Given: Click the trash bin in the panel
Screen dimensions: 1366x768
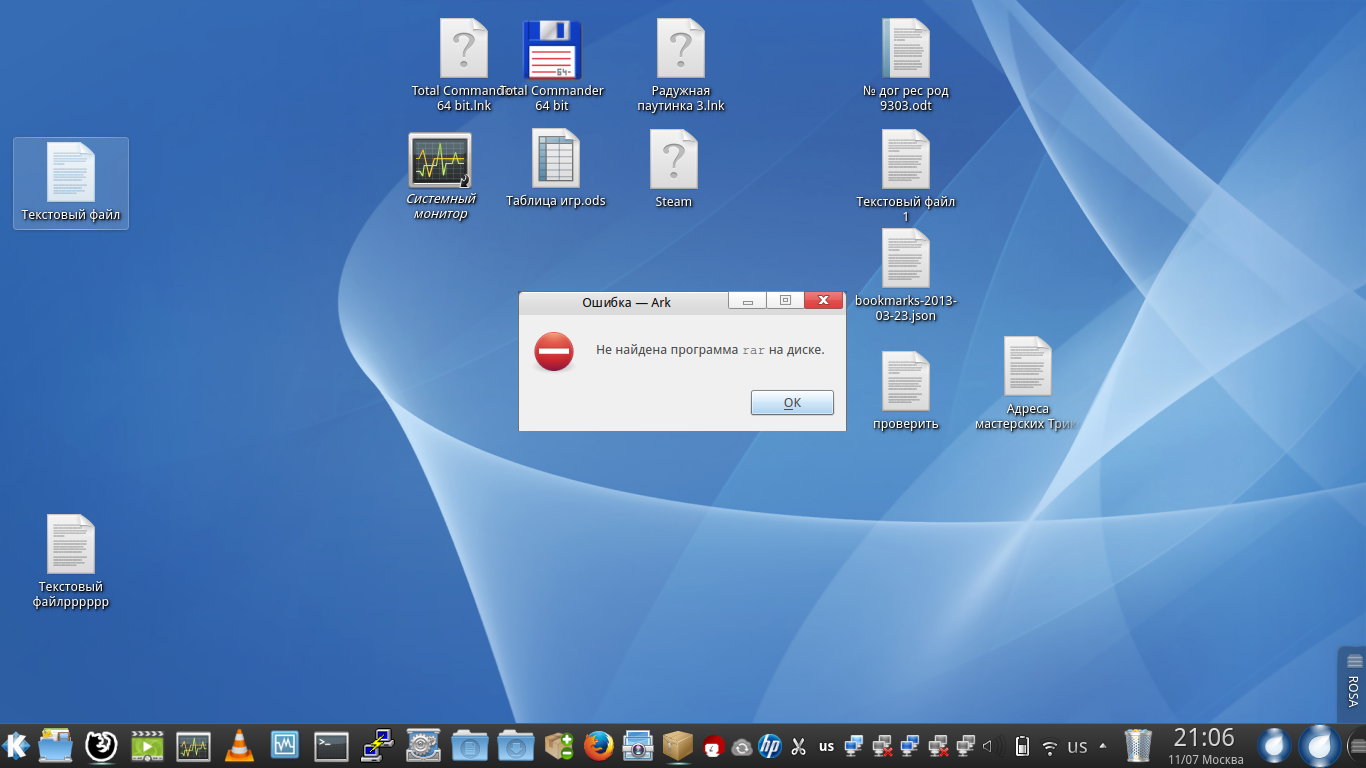Looking at the screenshot, I should [x=1139, y=745].
